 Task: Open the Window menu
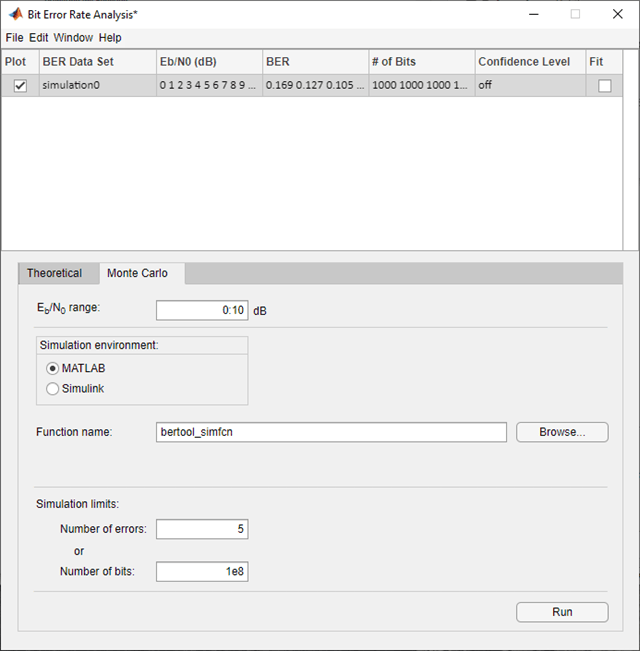point(73,38)
